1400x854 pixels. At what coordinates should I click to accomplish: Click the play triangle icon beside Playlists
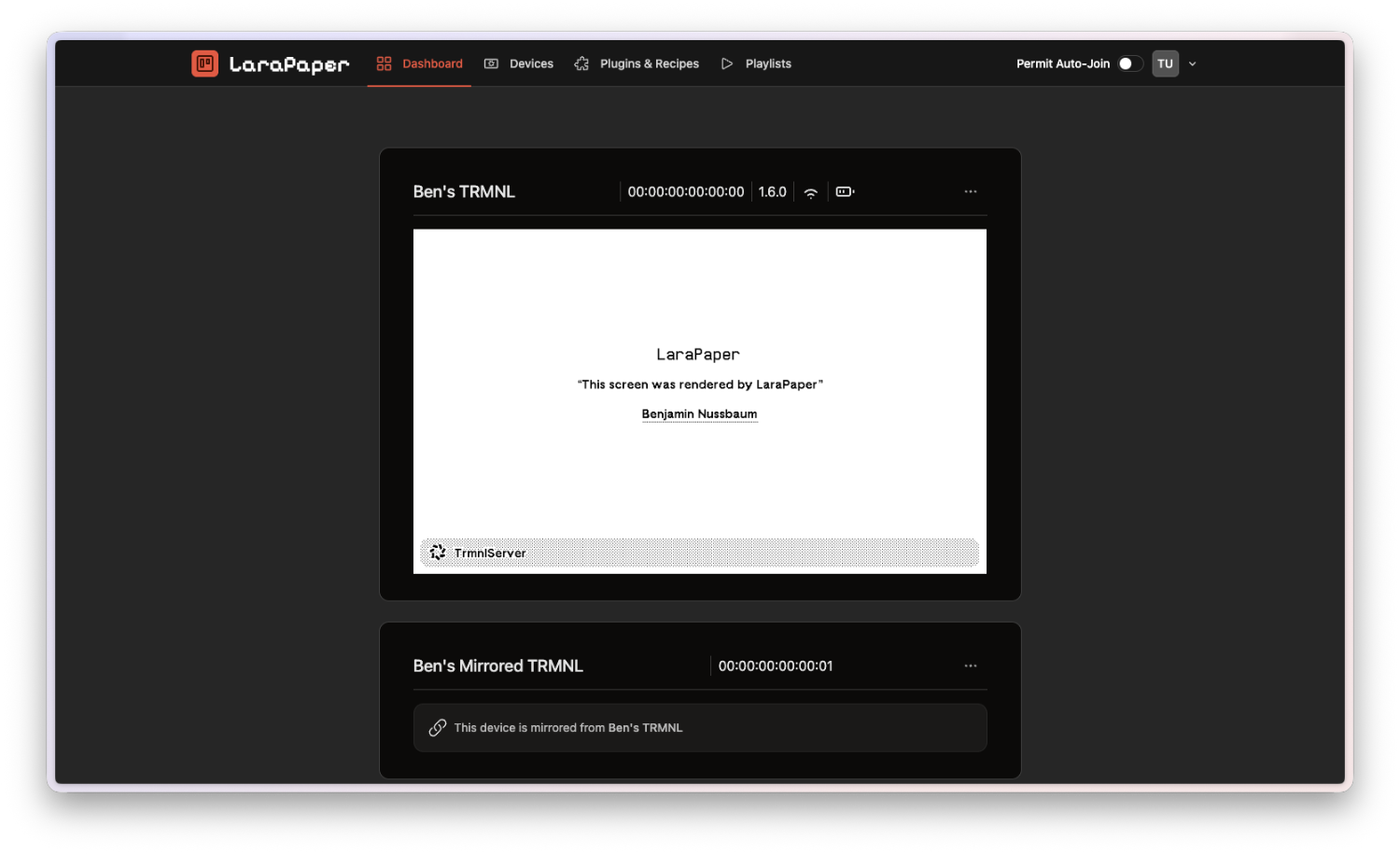(727, 63)
